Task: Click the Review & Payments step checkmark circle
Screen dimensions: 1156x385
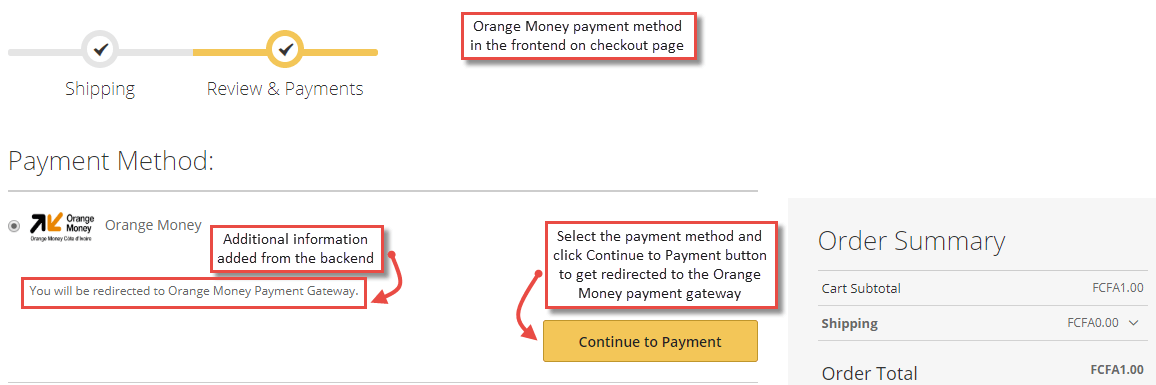Action: point(285,51)
